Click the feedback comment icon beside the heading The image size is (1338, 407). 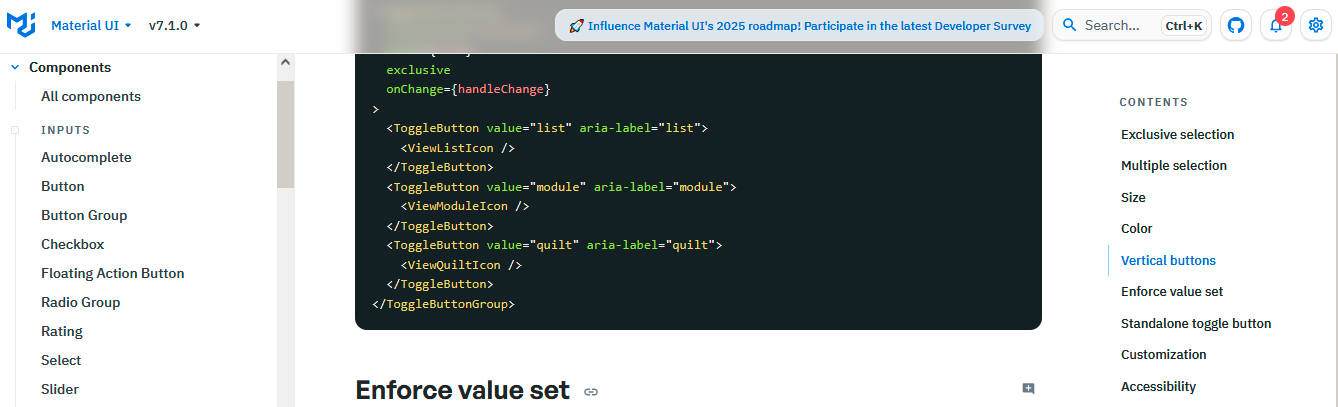point(1028,389)
